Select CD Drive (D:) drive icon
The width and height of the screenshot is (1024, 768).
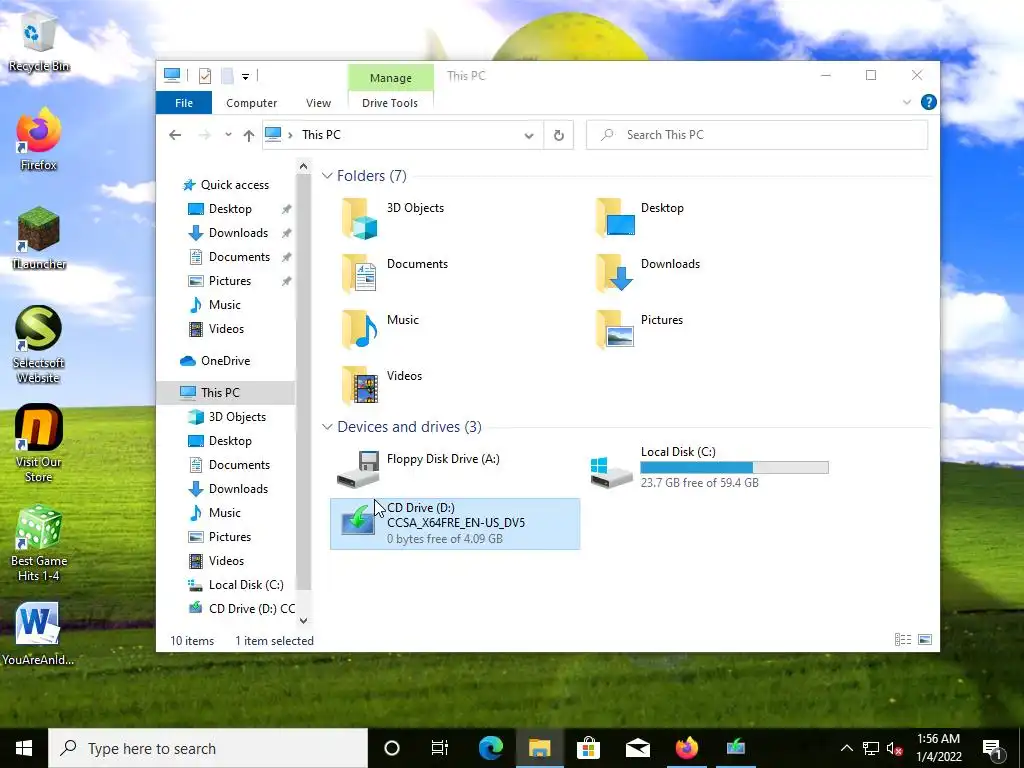[x=358, y=522]
